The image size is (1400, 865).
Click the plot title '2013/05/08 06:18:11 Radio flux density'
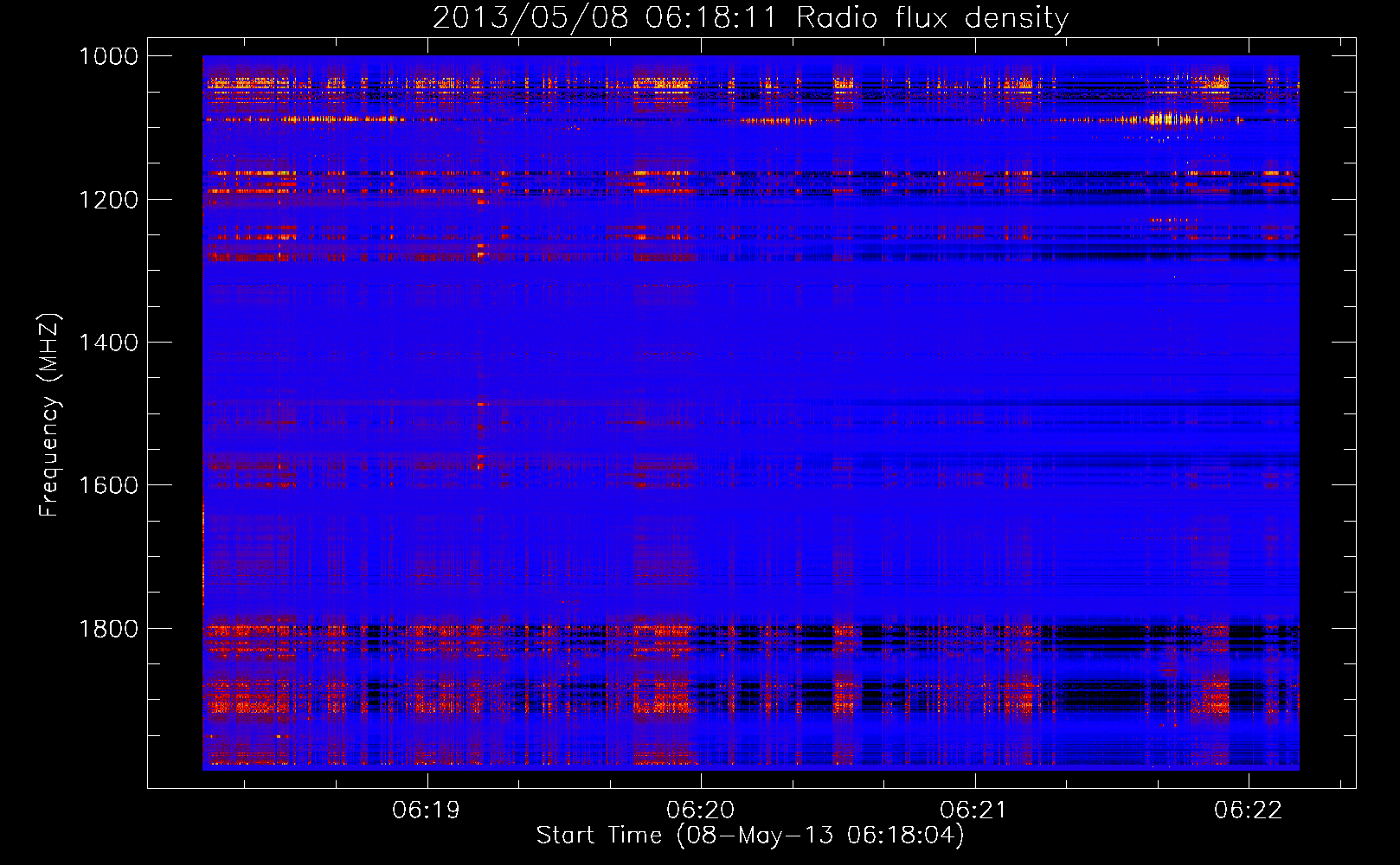pyautogui.click(x=750, y=18)
